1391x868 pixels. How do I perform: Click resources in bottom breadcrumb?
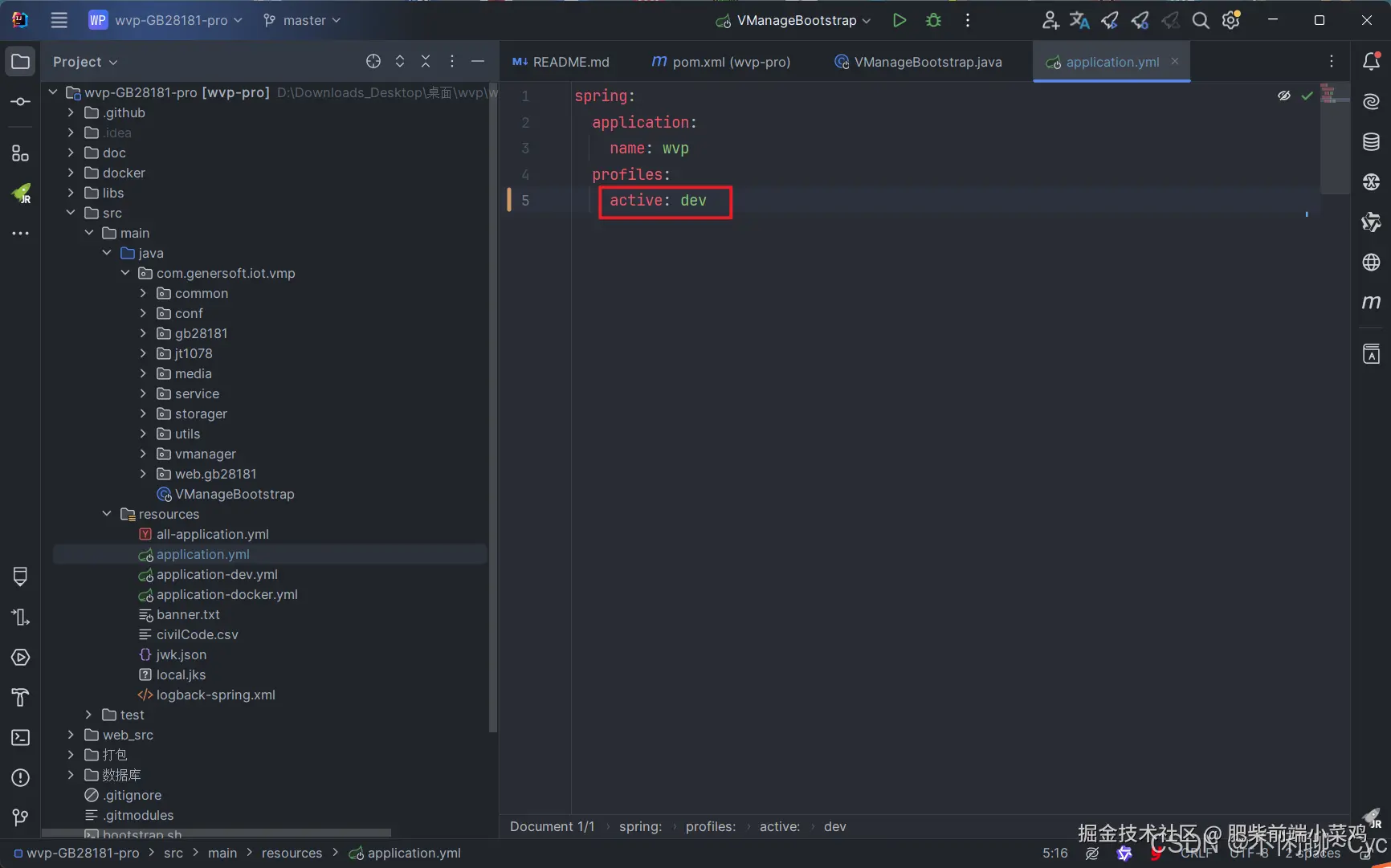click(292, 853)
